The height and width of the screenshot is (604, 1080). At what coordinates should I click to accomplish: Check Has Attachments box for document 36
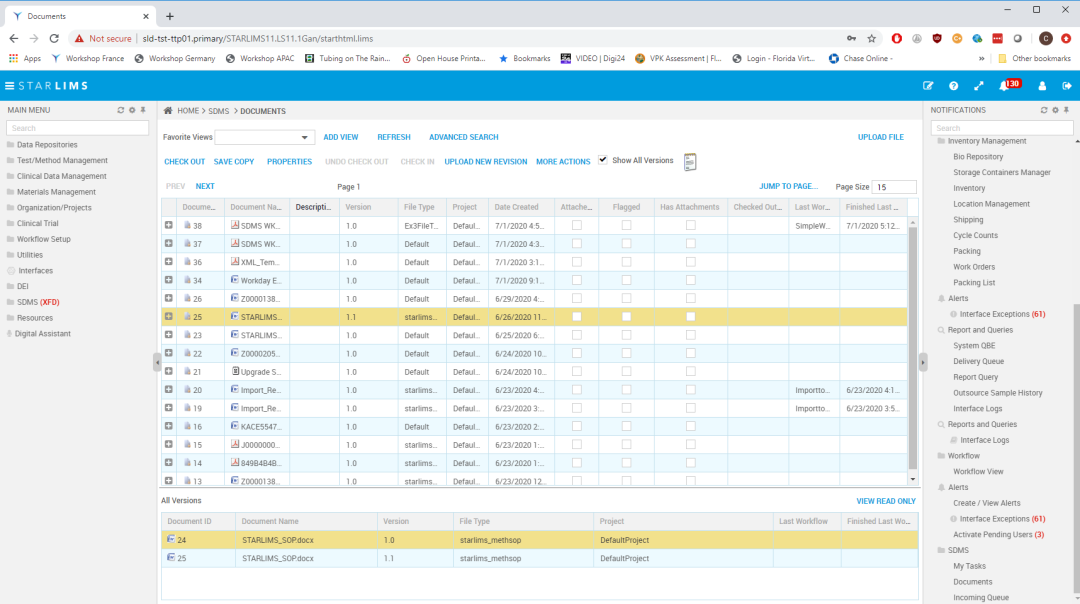(690, 262)
